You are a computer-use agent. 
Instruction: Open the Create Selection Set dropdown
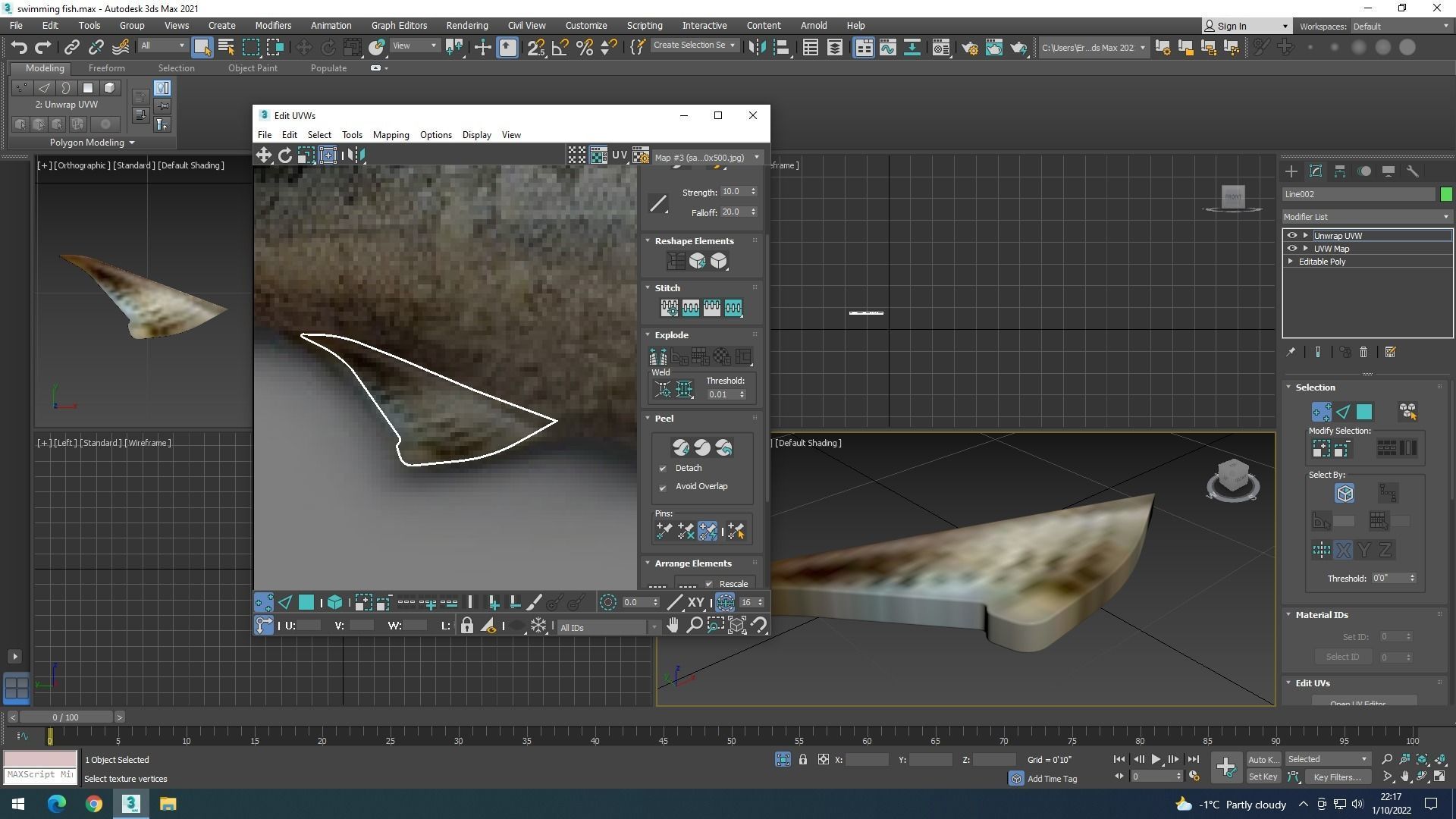point(694,45)
